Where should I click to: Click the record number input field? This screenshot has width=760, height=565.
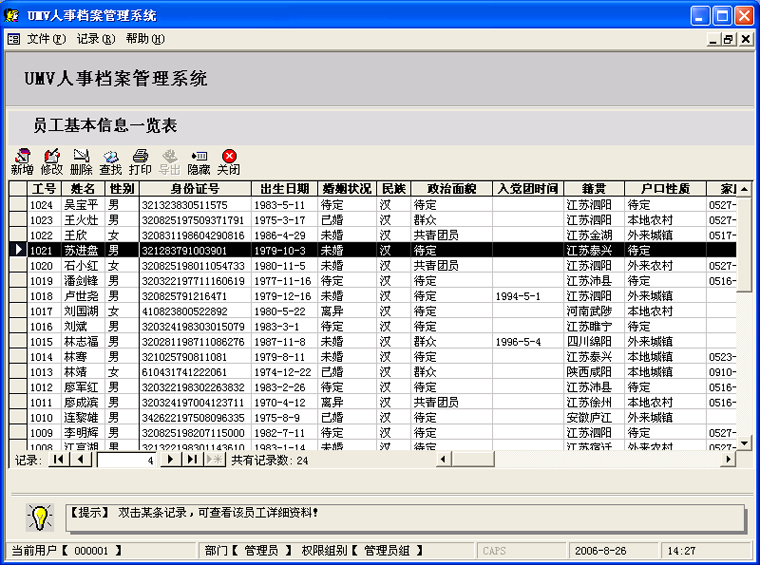click(x=126, y=460)
